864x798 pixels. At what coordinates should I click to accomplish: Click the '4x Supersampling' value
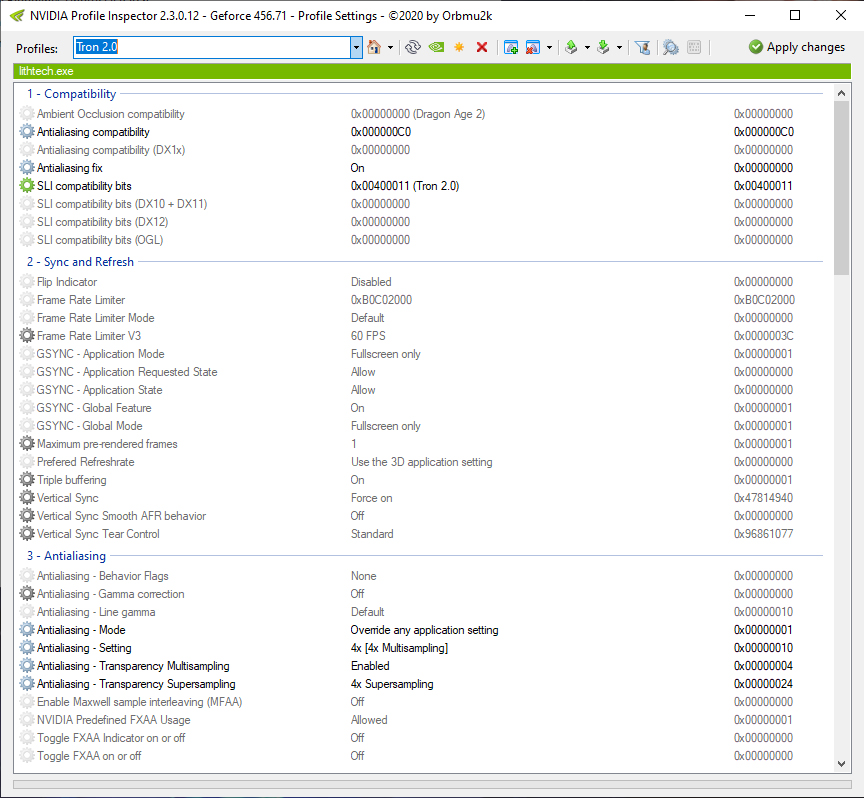pyautogui.click(x=392, y=683)
